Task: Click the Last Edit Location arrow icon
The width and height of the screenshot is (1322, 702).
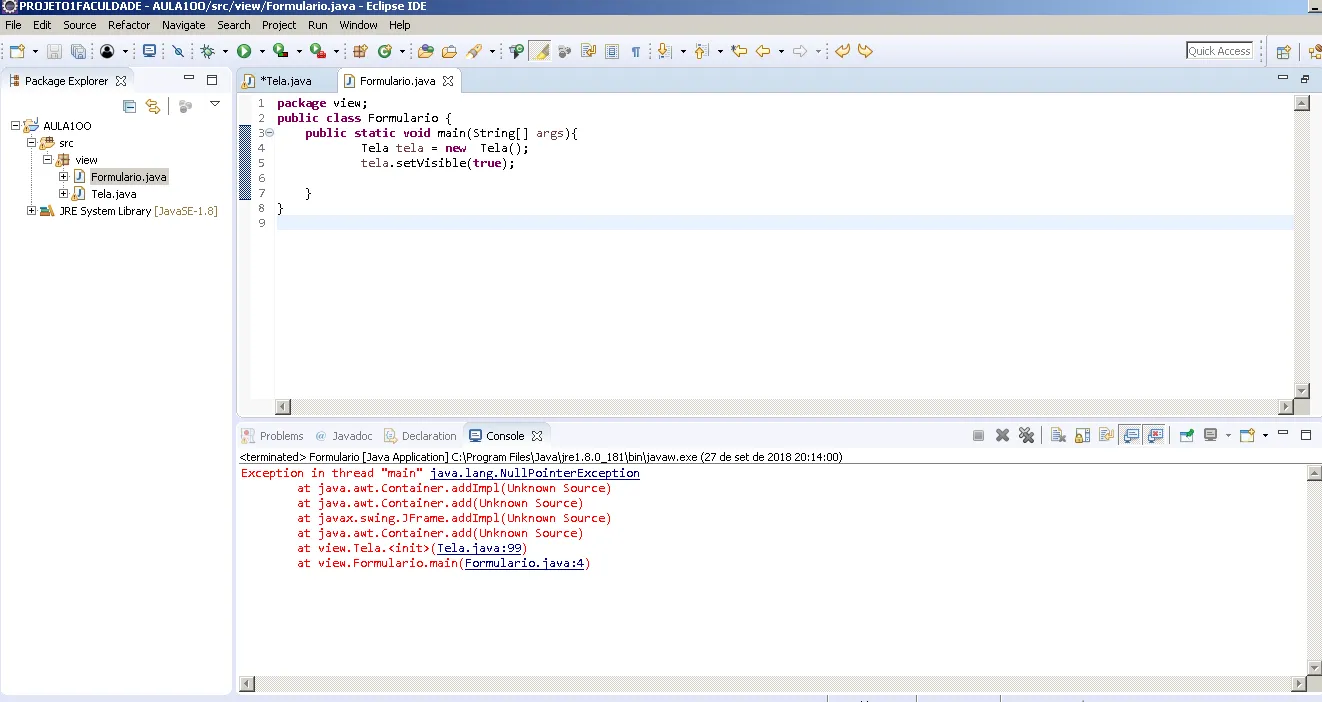Action: [739, 51]
